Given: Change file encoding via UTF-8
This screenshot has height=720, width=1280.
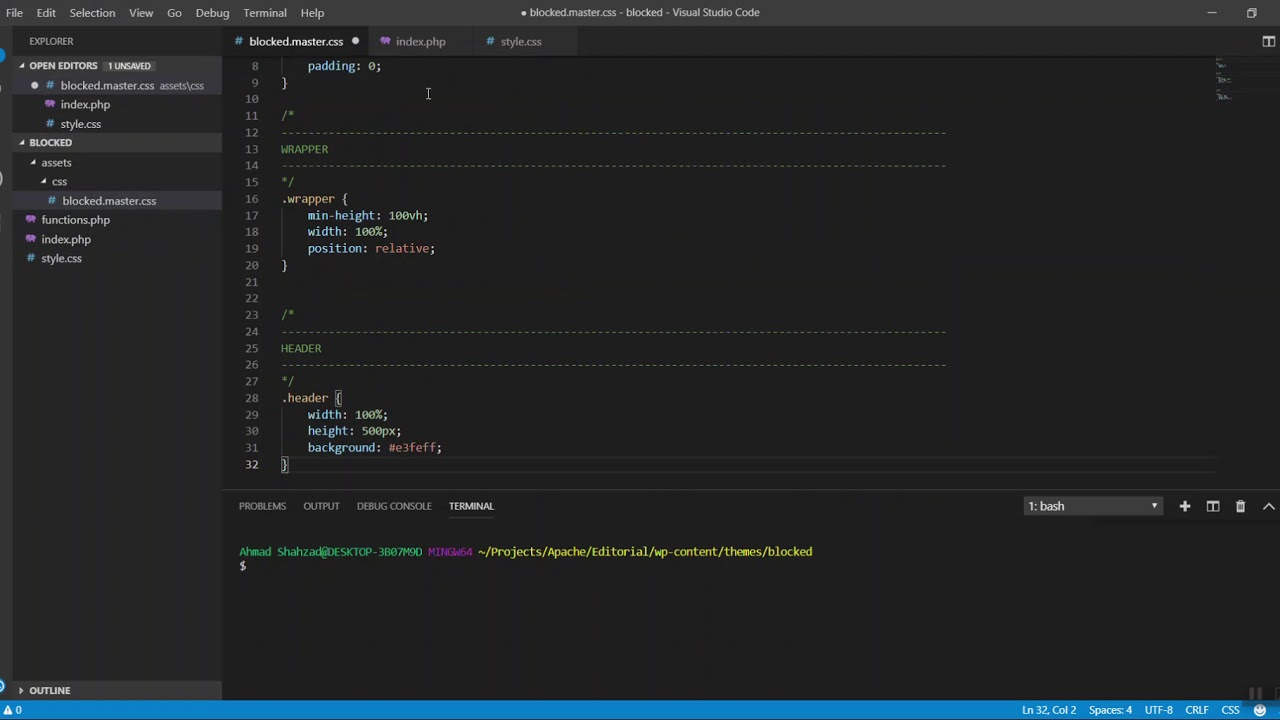Looking at the screenshot, I should pos(1158,710).
